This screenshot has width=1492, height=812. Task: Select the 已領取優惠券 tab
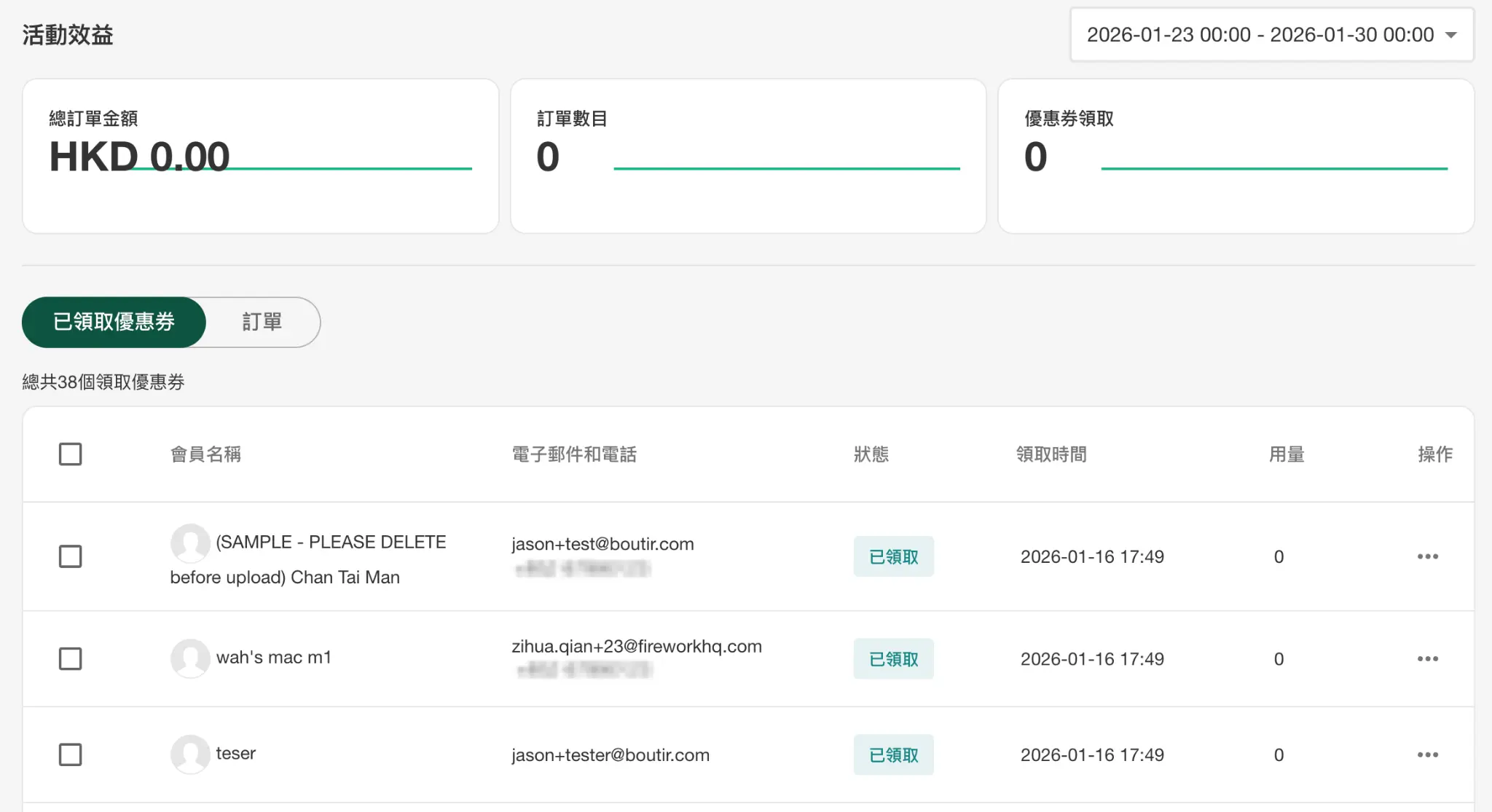(114, 322)
